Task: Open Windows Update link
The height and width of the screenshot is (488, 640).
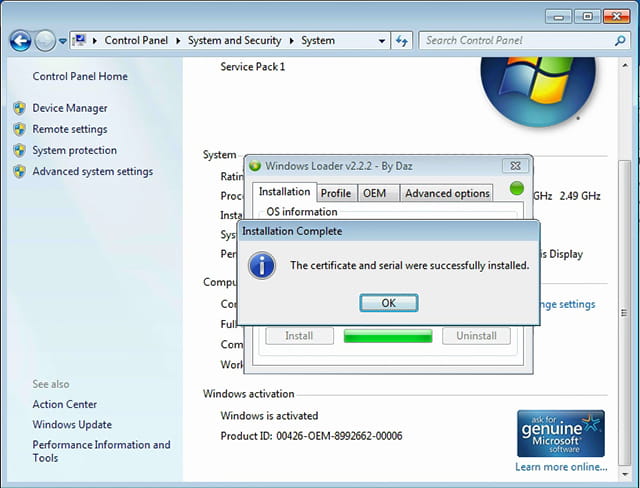Action: click(x=72, y=425)
